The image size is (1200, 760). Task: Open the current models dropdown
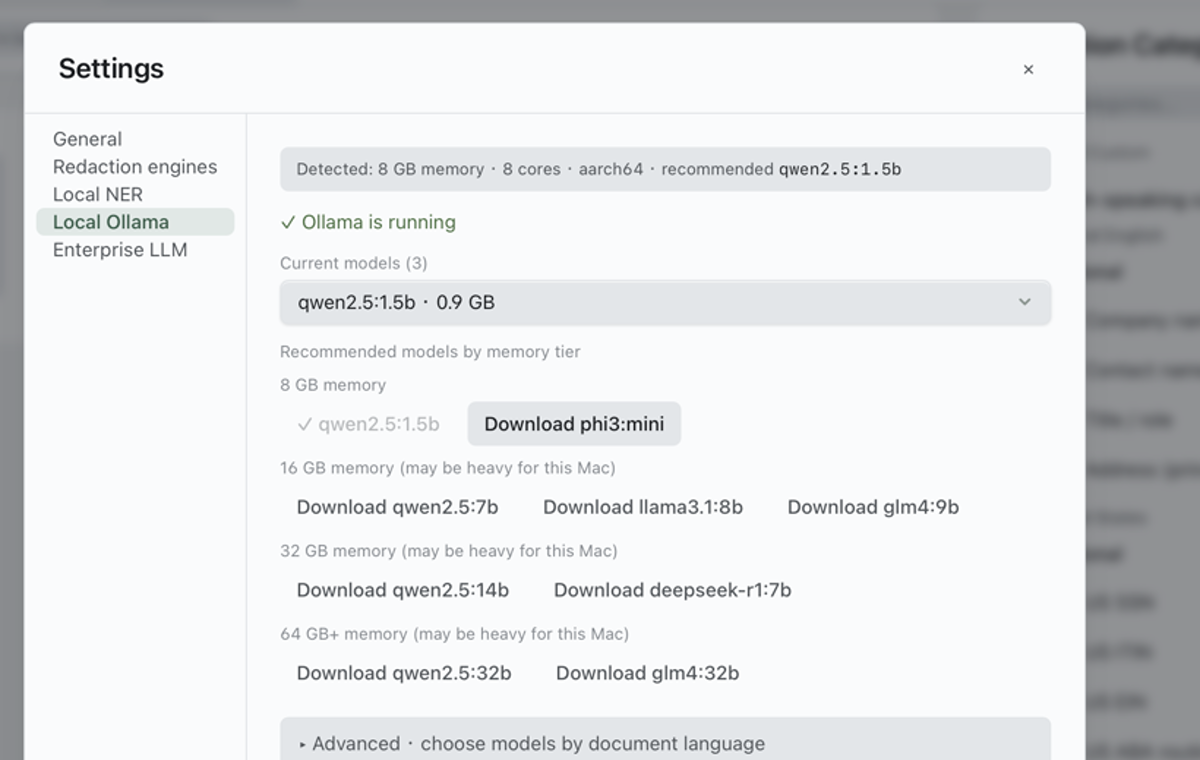[x=665, y=302]
